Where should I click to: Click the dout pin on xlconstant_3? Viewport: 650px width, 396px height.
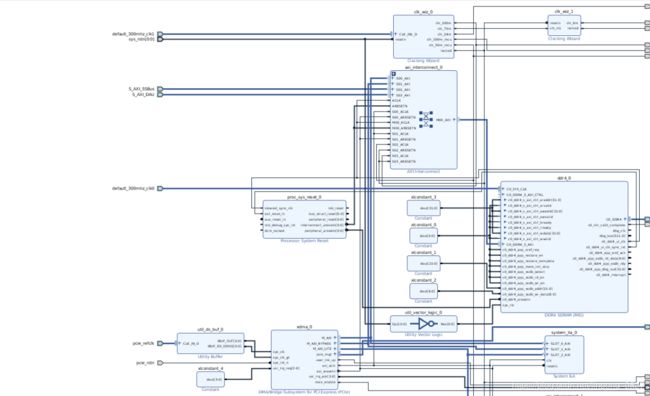point(429,208)
